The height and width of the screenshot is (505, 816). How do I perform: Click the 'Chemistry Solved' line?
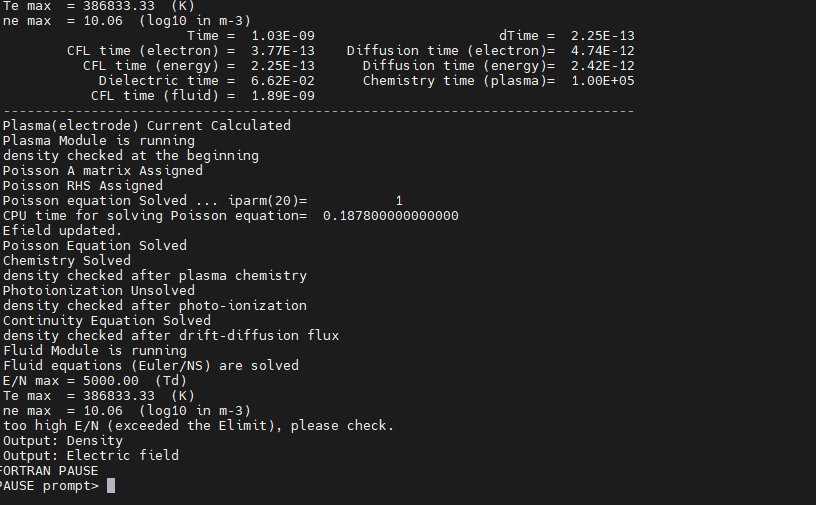point(67,261)
